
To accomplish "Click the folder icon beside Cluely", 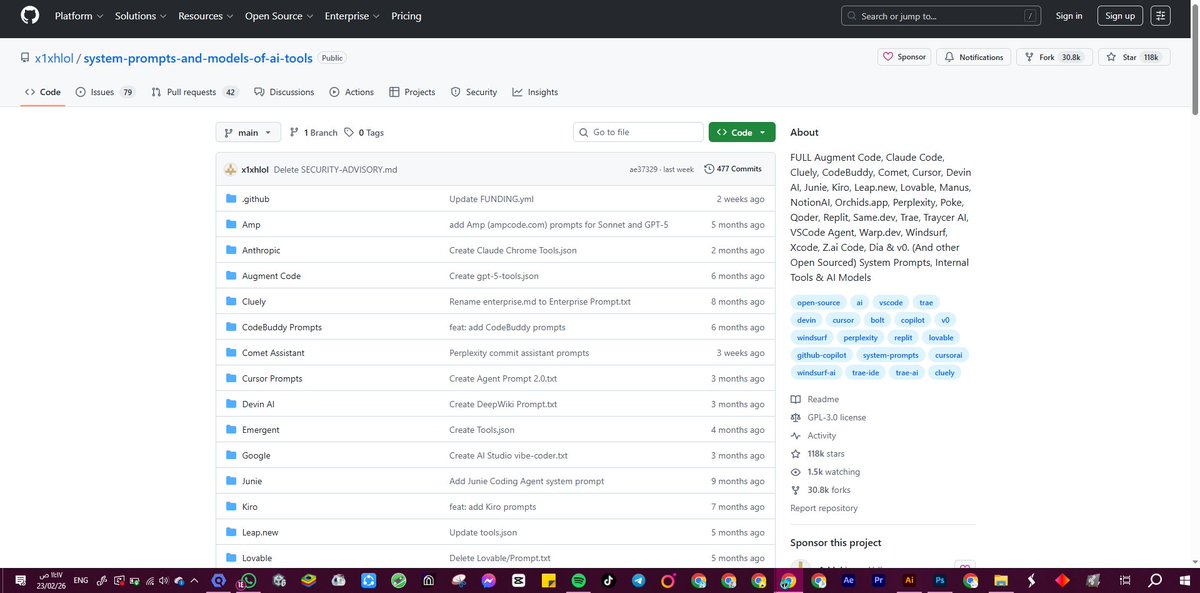I will [232, 302].
